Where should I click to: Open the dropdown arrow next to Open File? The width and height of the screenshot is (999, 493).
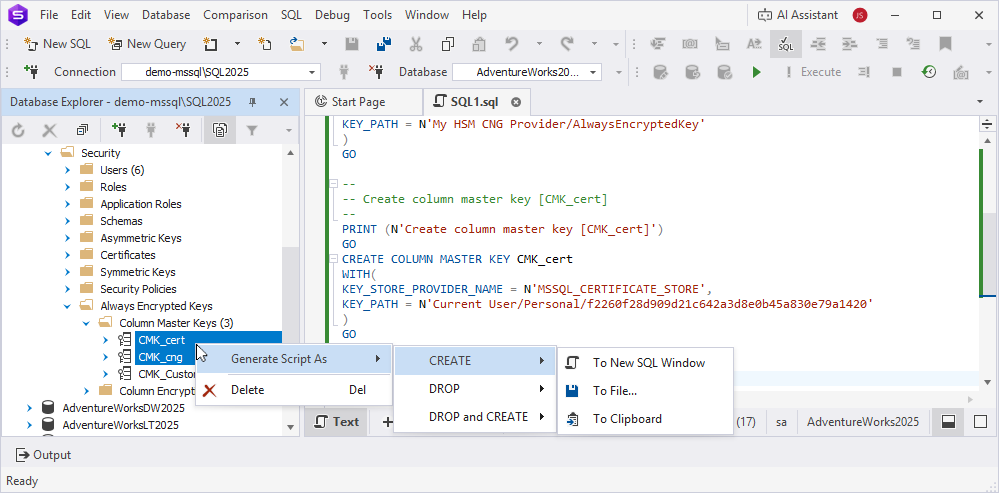coord(324,44)
